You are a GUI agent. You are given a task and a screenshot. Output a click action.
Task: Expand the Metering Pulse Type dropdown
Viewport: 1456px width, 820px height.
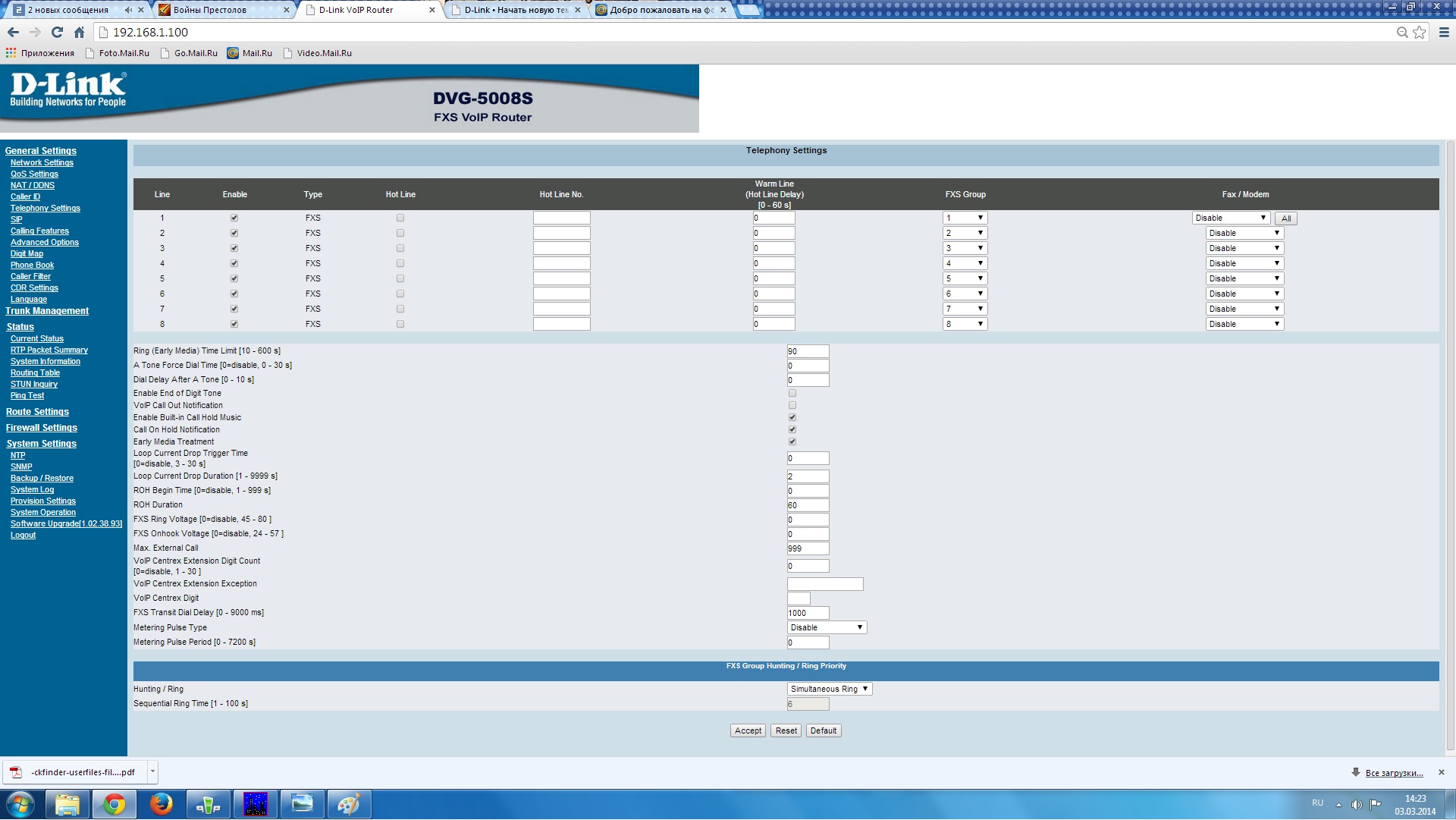(827, 628)
